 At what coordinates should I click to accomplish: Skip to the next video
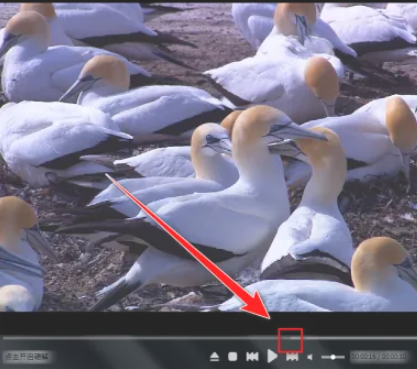pos(292,357)
